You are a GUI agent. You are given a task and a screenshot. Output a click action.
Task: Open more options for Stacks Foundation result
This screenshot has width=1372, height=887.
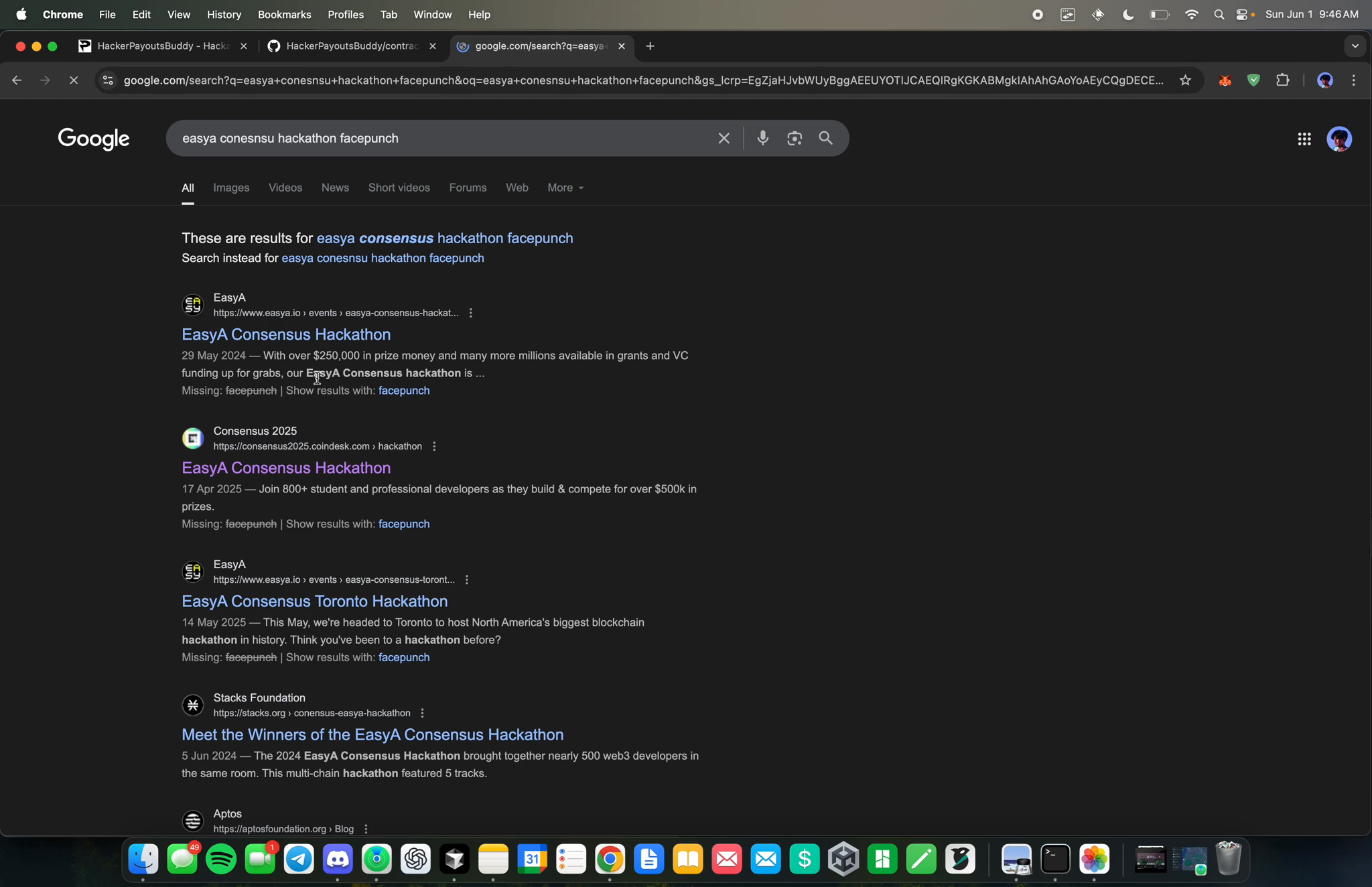tap(422, 713)
